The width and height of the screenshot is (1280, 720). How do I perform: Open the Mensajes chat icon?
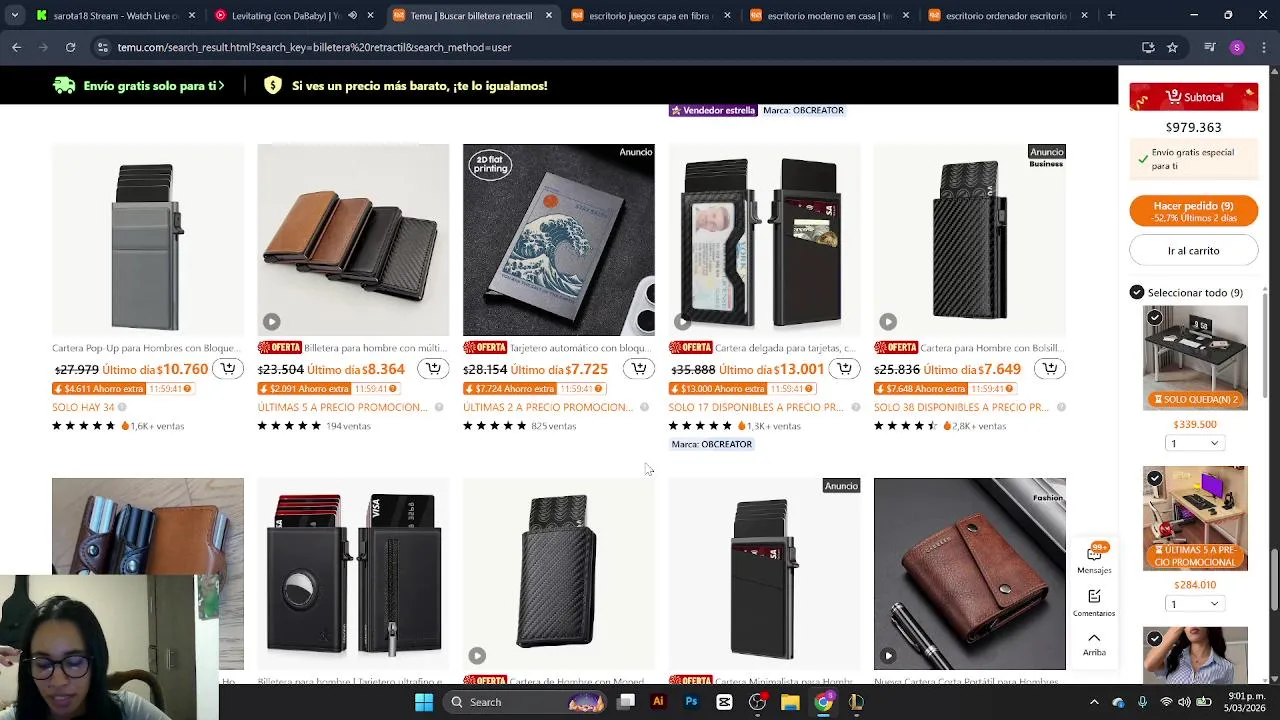[1094, 558]
